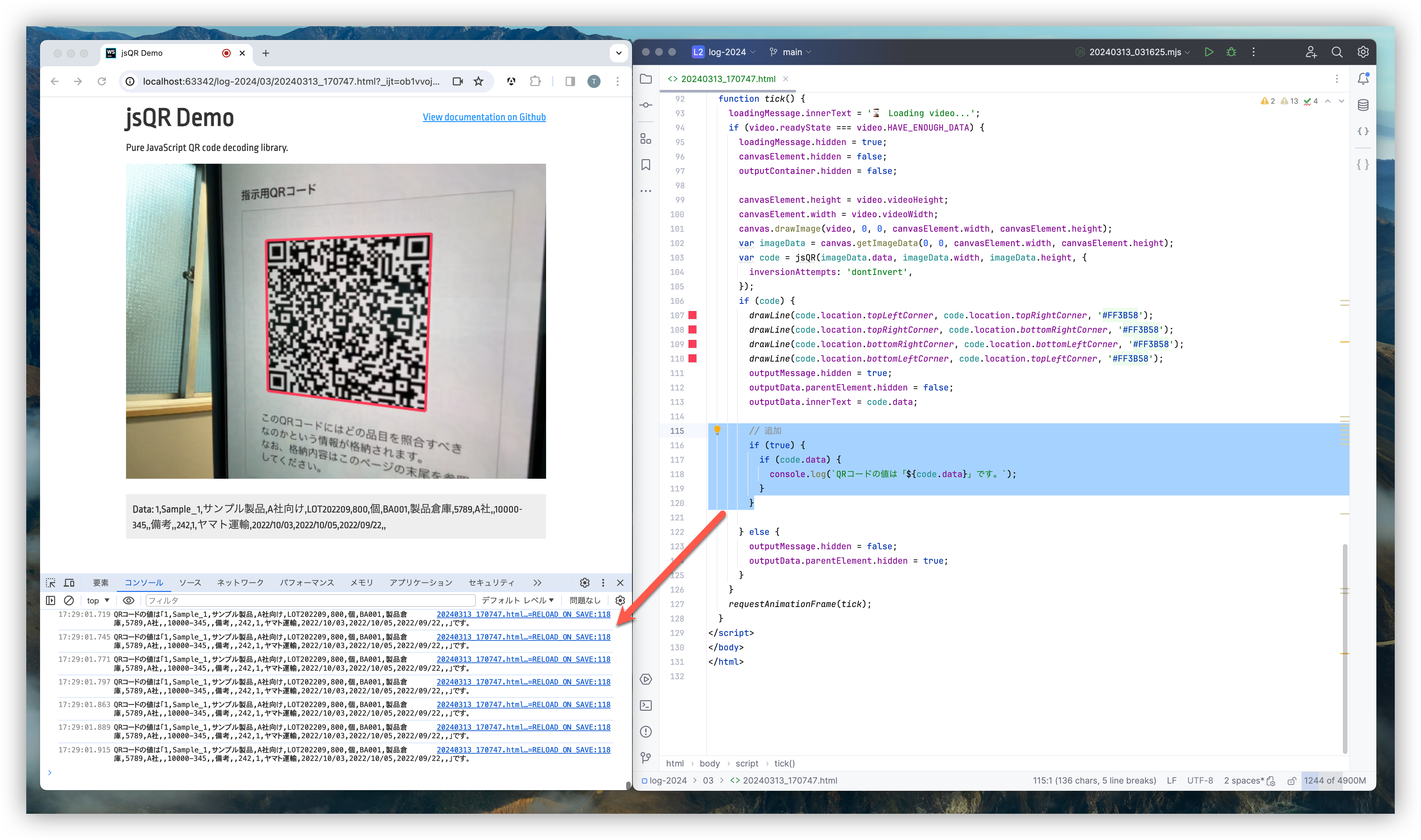Open the Notifications bell icon
The image size is (1421, 840).
tap(1363, 79)
